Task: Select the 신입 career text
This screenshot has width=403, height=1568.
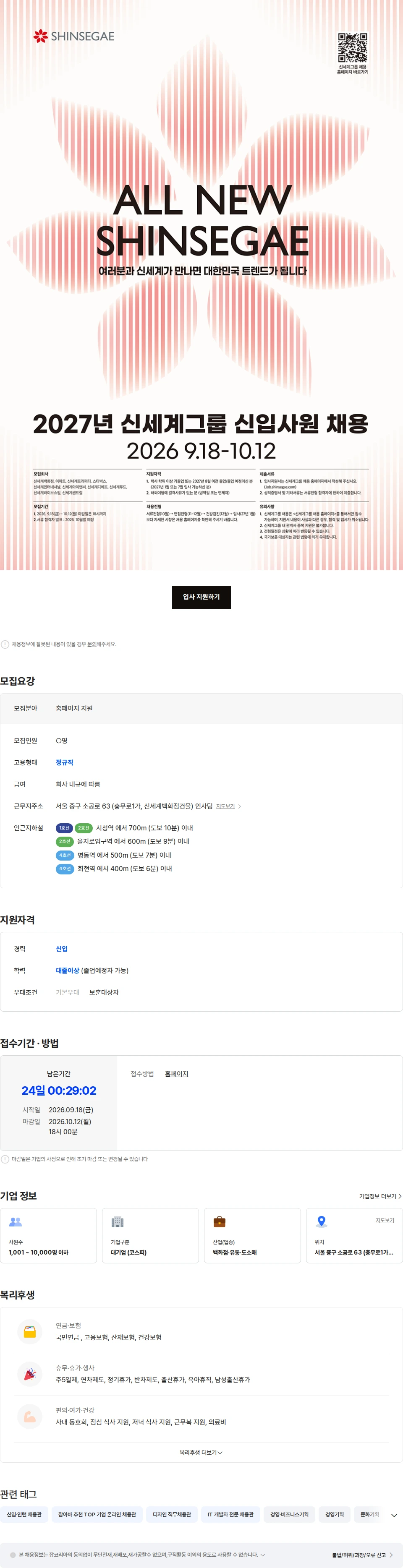Action: point(61,948)
